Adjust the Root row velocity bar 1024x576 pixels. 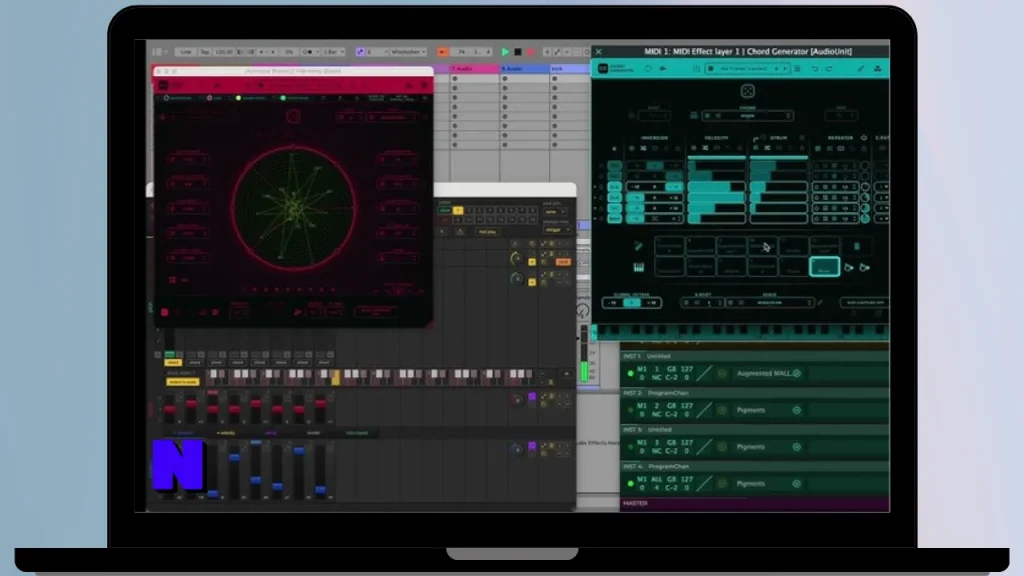pos(716,218)
